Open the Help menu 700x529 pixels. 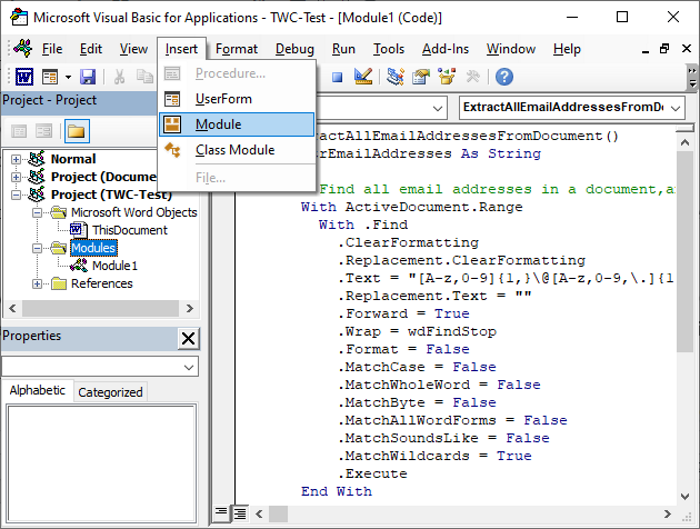tap(567, 49)
